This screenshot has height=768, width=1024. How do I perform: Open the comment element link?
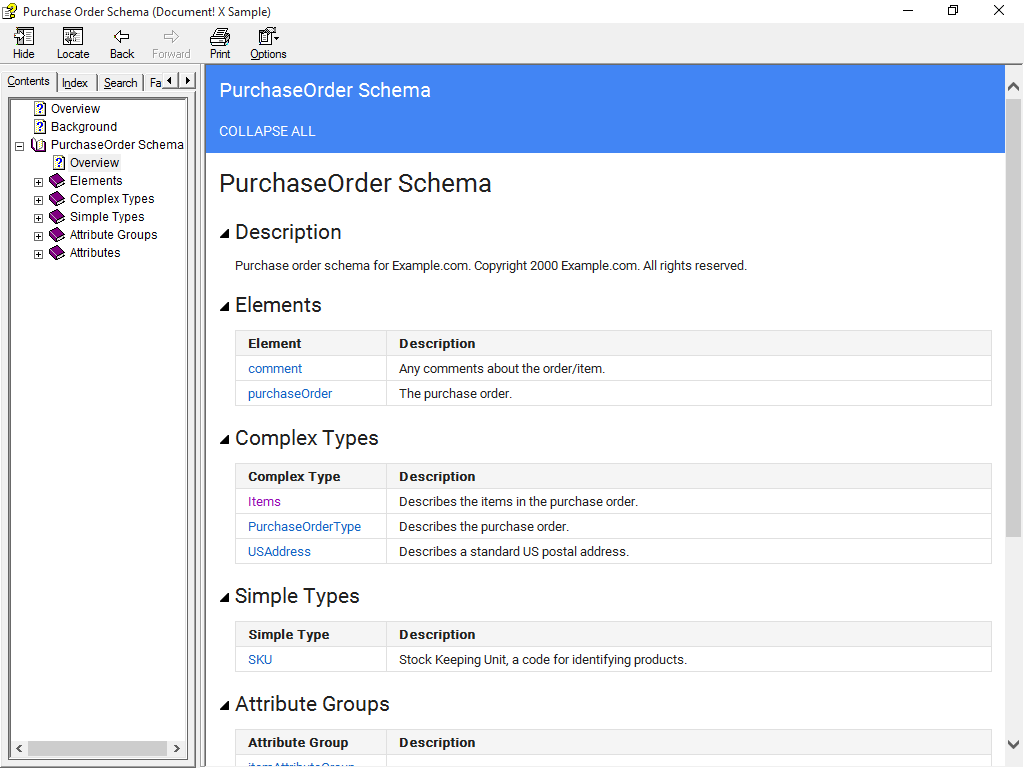click(275, 368)
